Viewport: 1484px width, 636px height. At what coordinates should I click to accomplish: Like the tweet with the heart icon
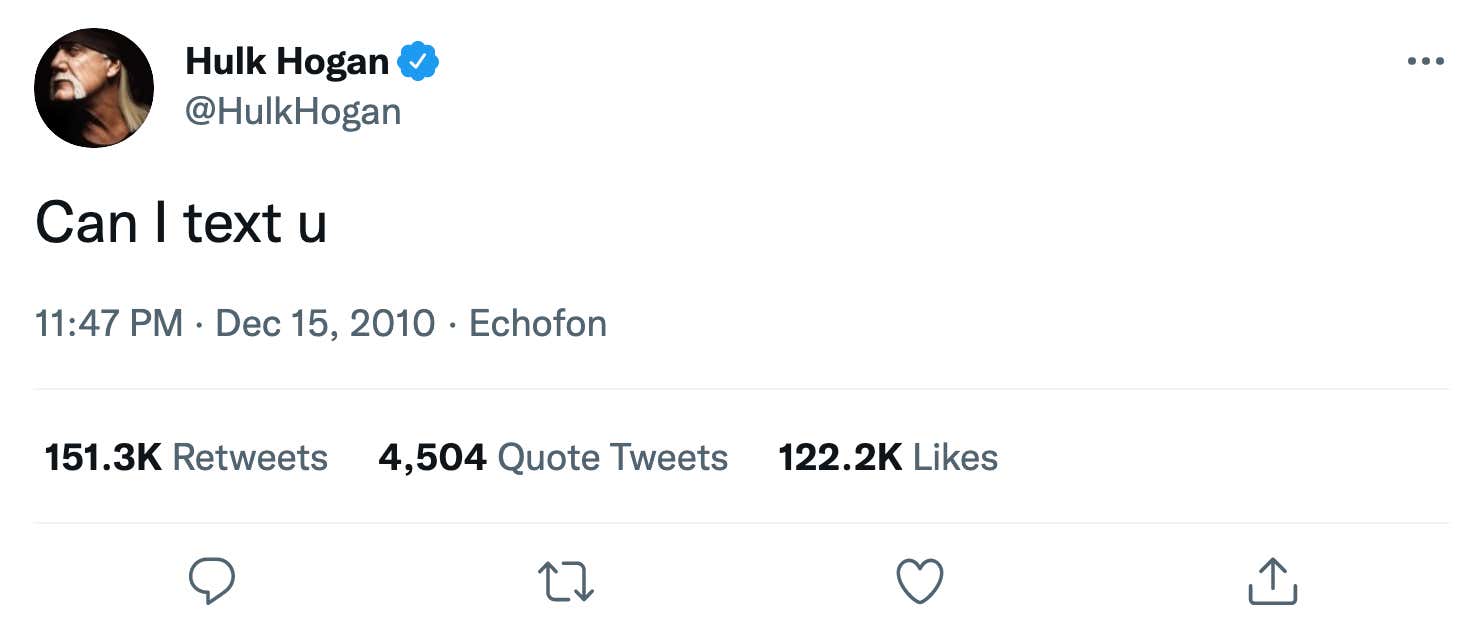tap(919, 582)
